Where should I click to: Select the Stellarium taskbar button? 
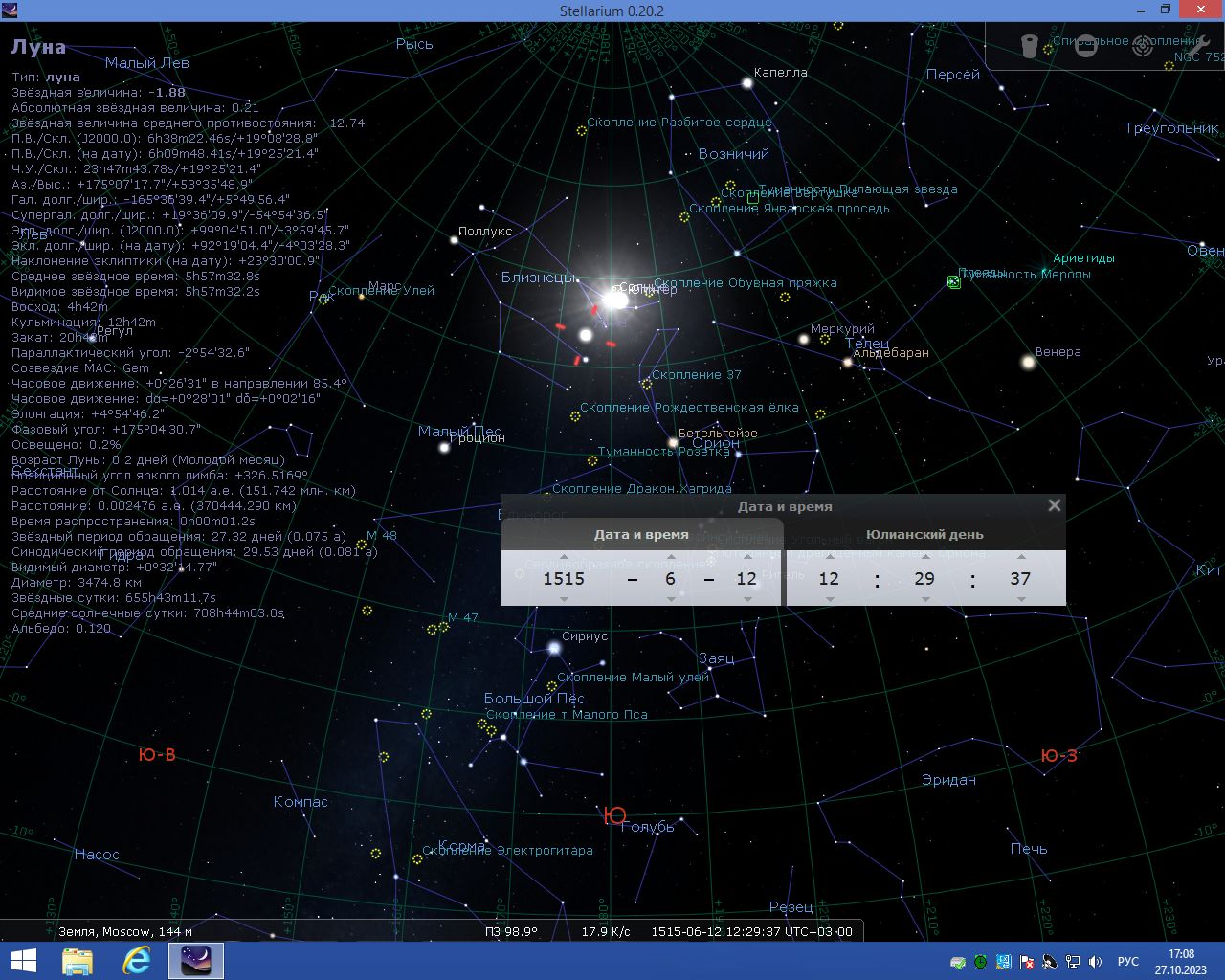point(196,961)
